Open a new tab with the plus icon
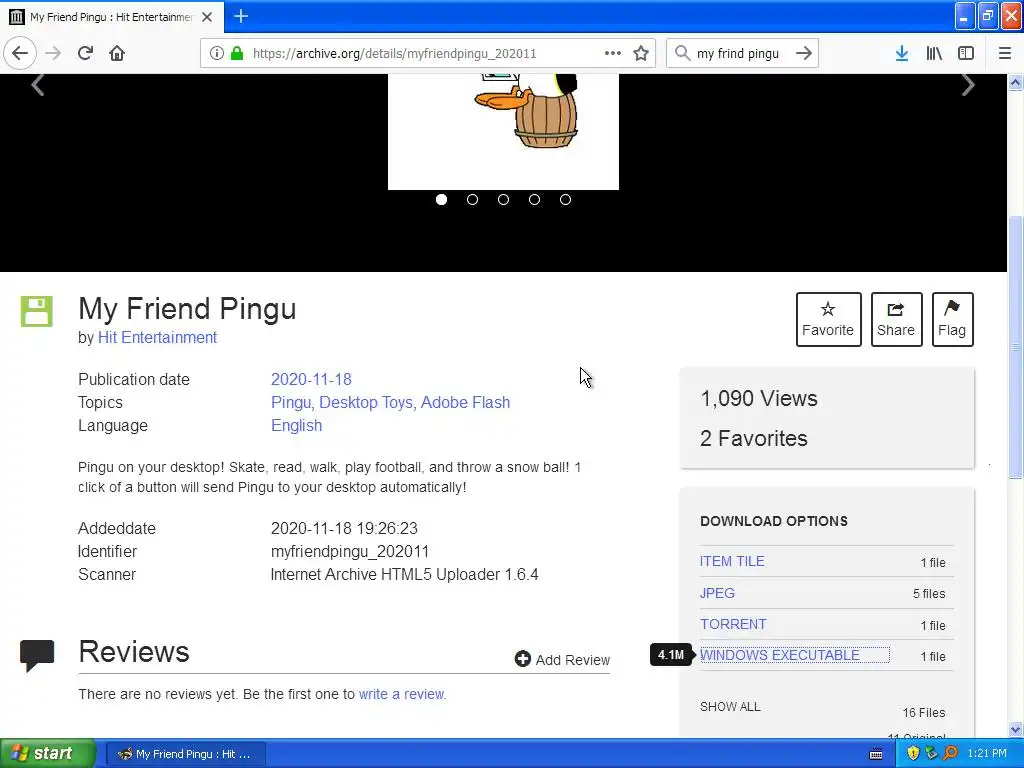The image size is (1024, 768). pos(241,16)
